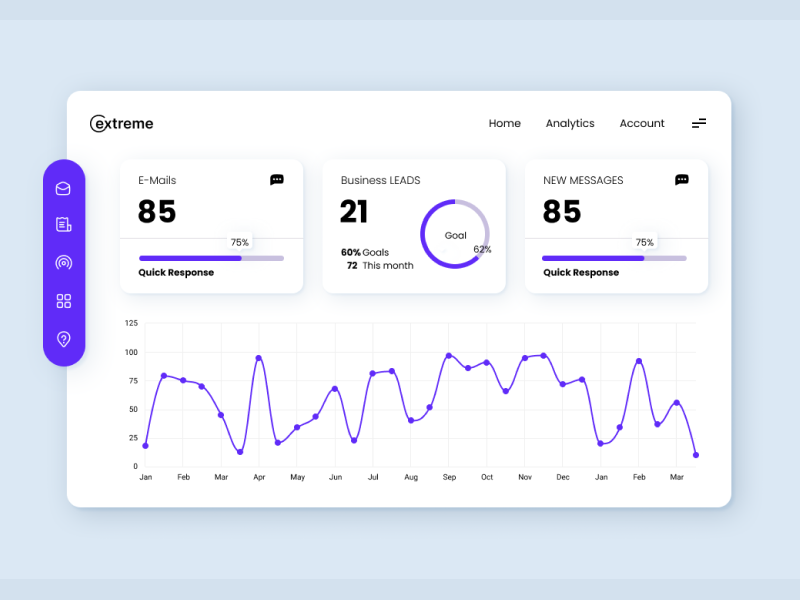Viewport: 800px width, 600px height.
Task: Open the mail envelope icon in the sidebar
Action: 63,188
